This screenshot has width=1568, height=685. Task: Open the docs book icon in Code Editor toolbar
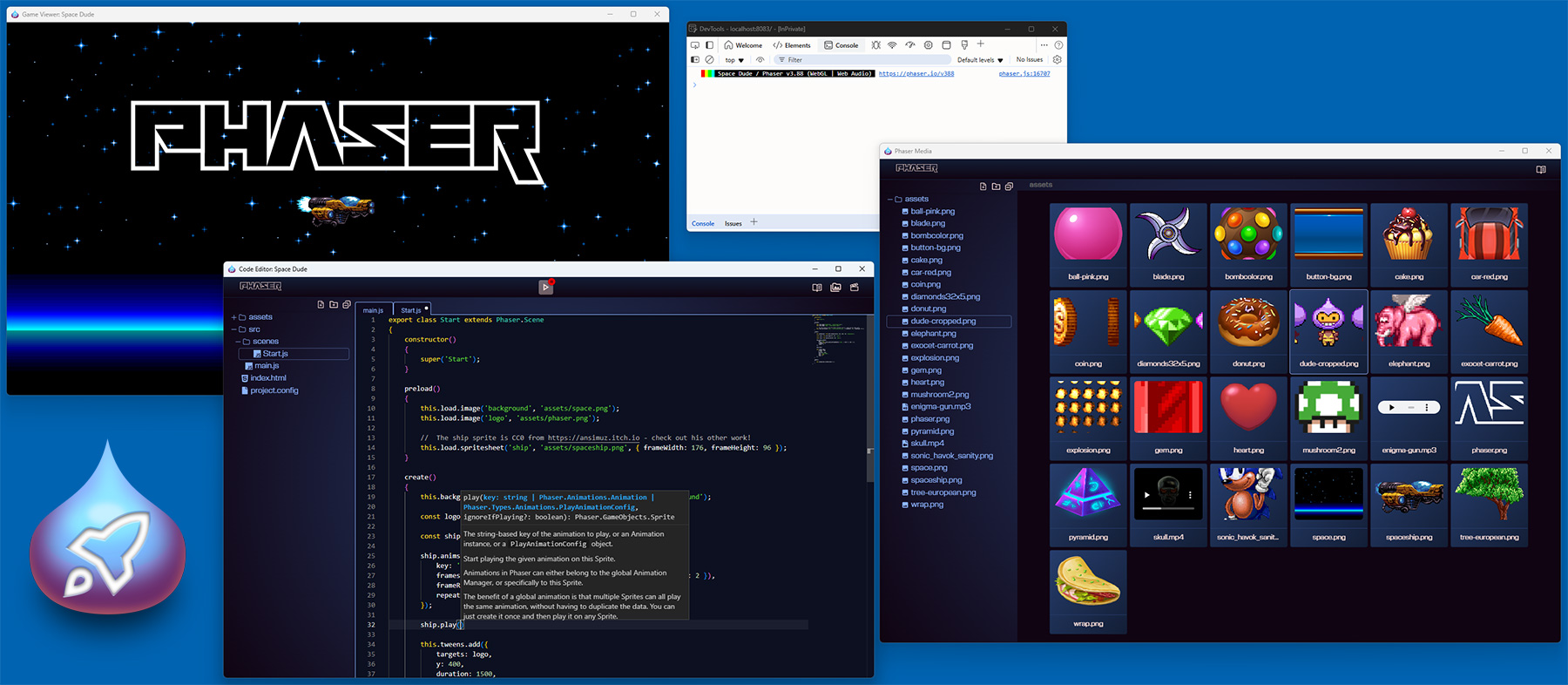(x=817, y=287)
